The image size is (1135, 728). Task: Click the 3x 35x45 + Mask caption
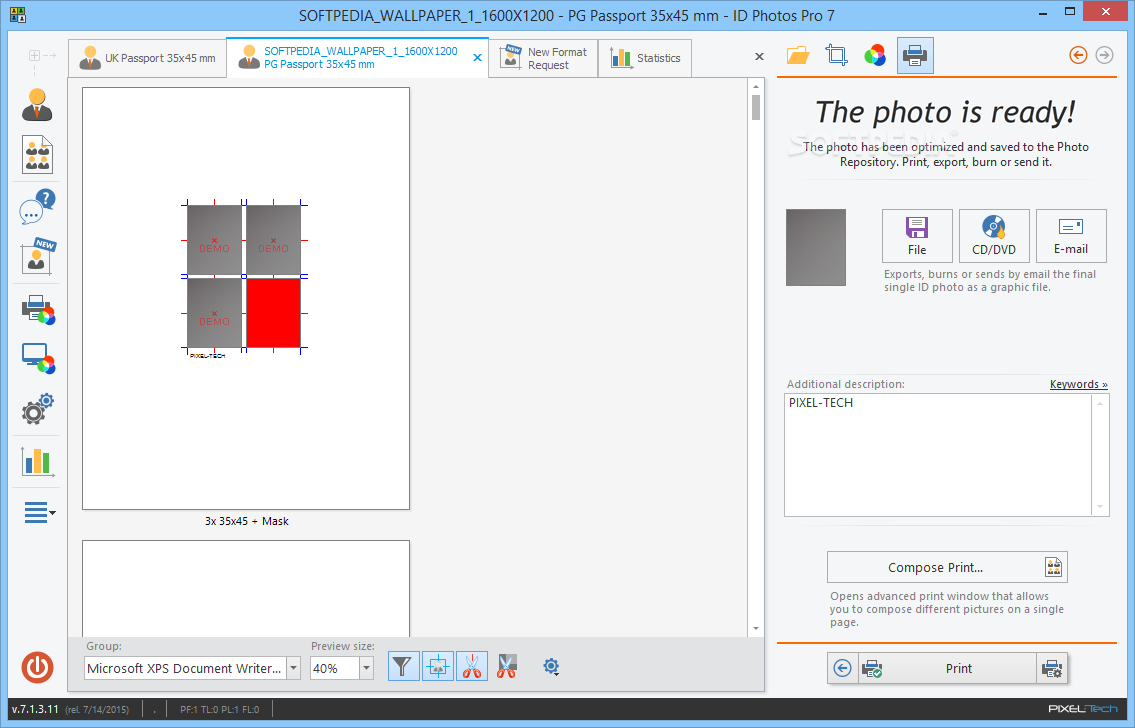pos(246,521)
